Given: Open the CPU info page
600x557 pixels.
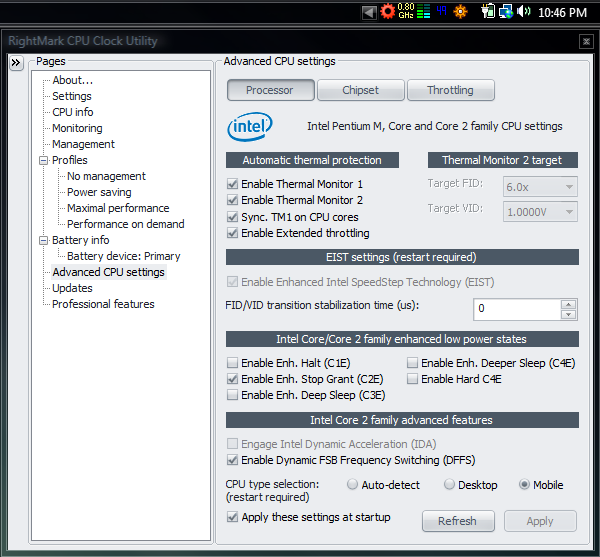Looking at the screenshot, I should point(73,112).
